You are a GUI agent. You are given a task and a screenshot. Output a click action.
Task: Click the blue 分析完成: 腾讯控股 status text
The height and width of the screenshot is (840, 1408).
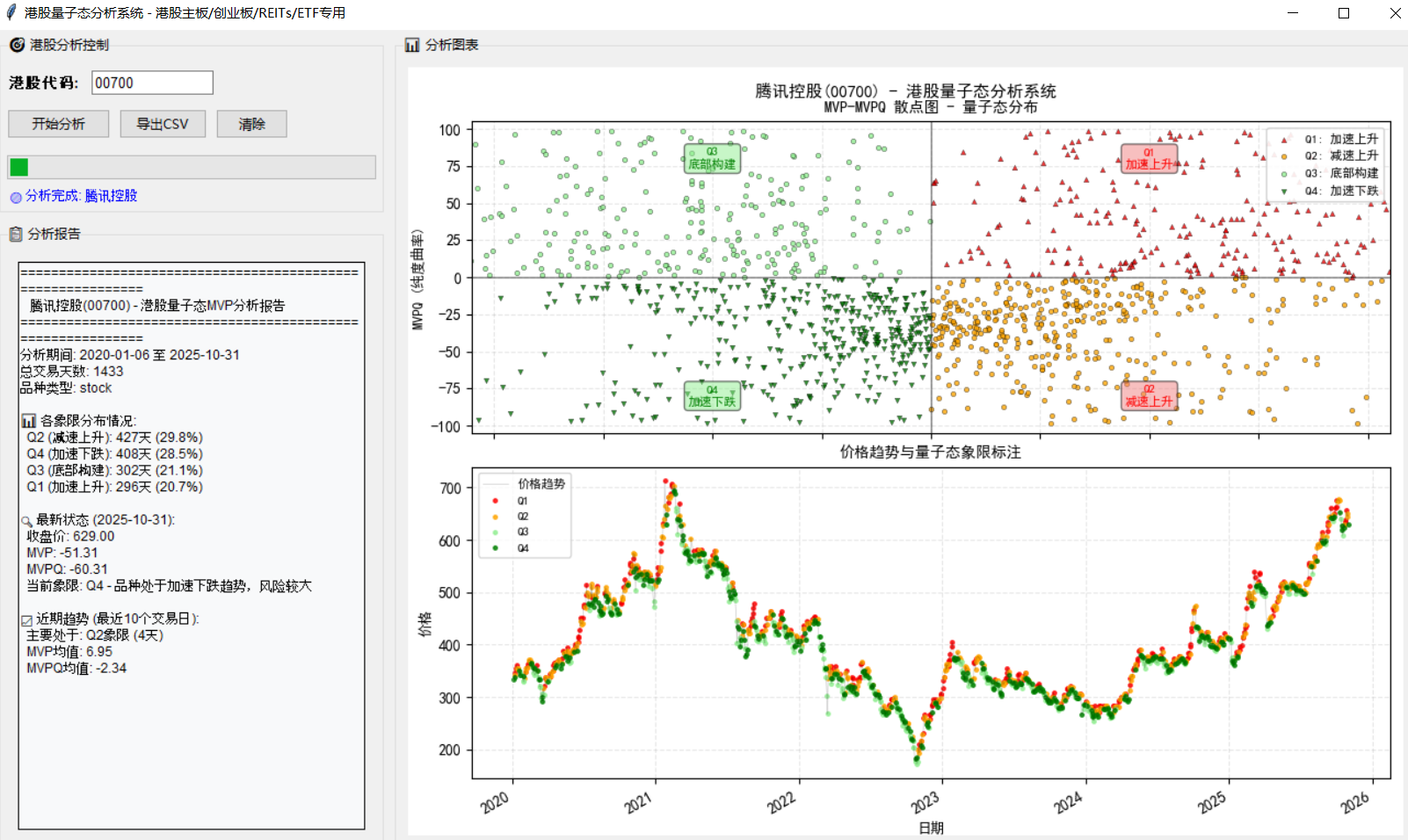tap(81, 196)
